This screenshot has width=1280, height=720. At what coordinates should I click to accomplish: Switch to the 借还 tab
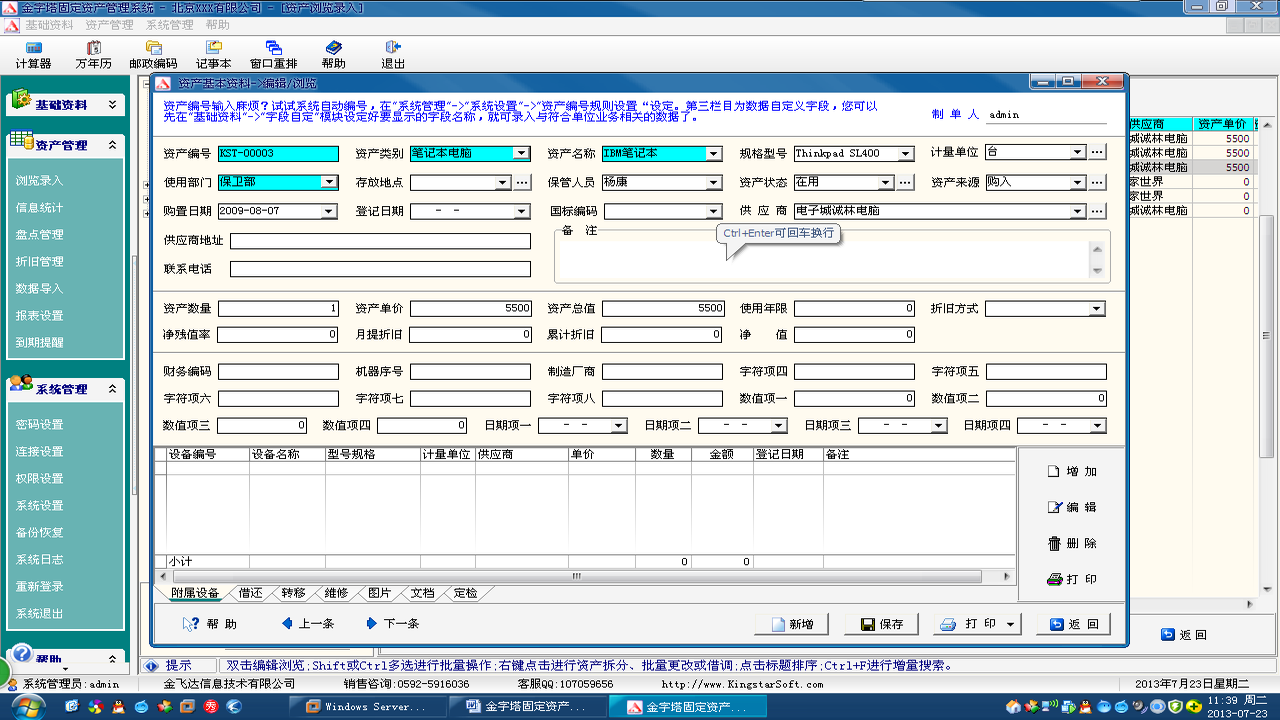249,593
